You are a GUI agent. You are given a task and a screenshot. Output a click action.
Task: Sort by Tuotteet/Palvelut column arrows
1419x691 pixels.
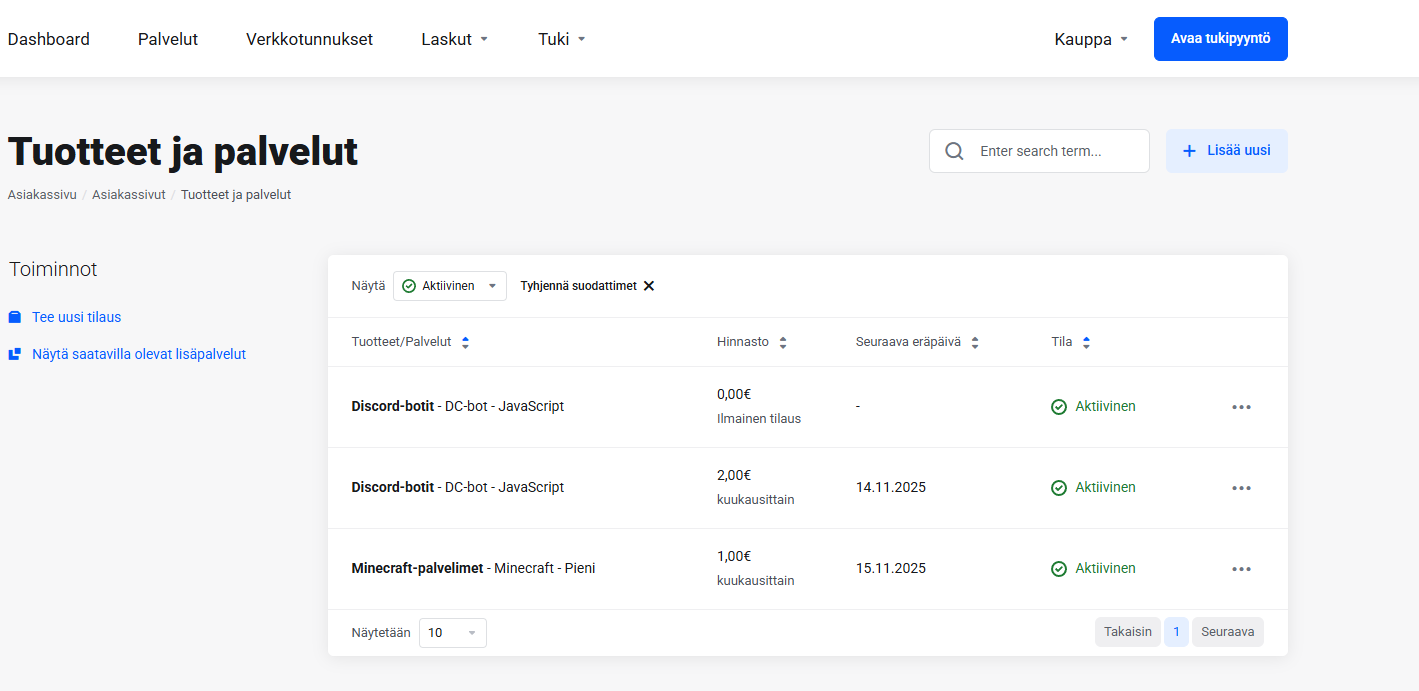pos(465,342)
